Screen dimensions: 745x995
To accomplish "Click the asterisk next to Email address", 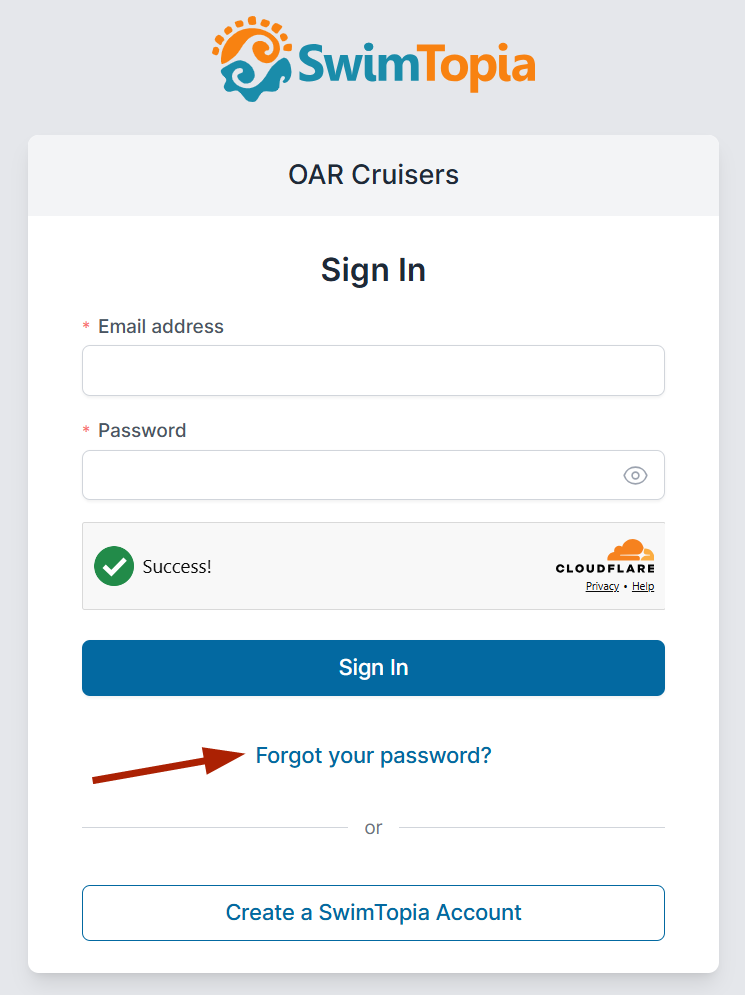I will click(85, 327).
